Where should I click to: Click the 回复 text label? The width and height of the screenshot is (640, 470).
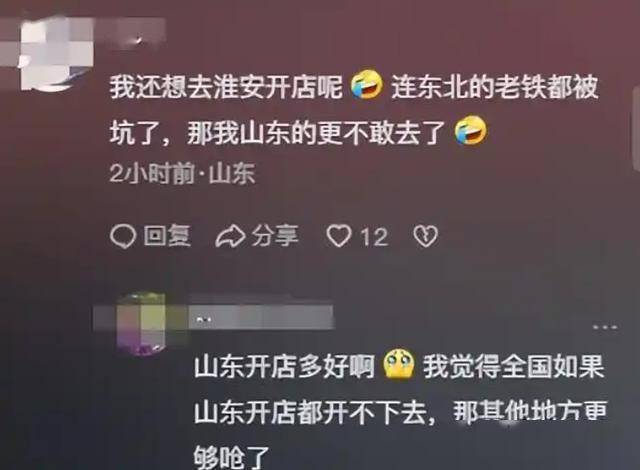[167, 236]
